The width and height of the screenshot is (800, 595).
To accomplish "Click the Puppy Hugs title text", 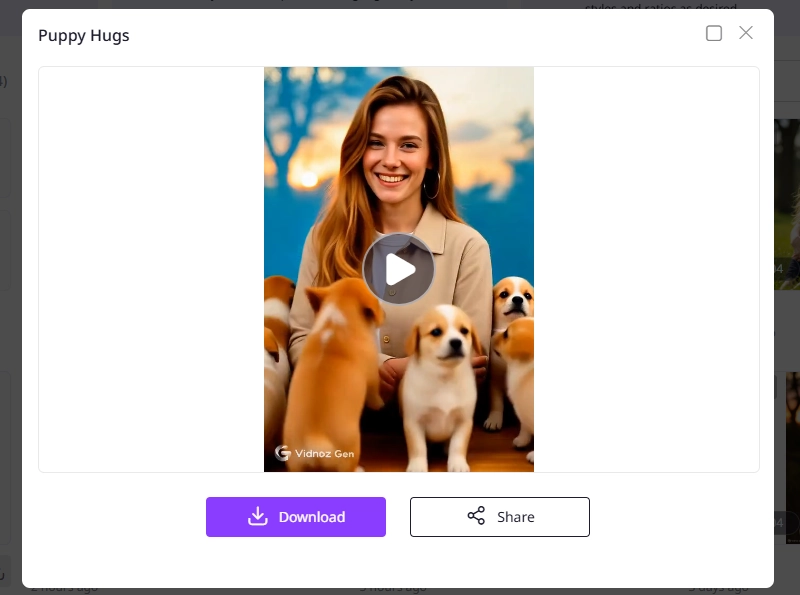I will click(83, 35).
